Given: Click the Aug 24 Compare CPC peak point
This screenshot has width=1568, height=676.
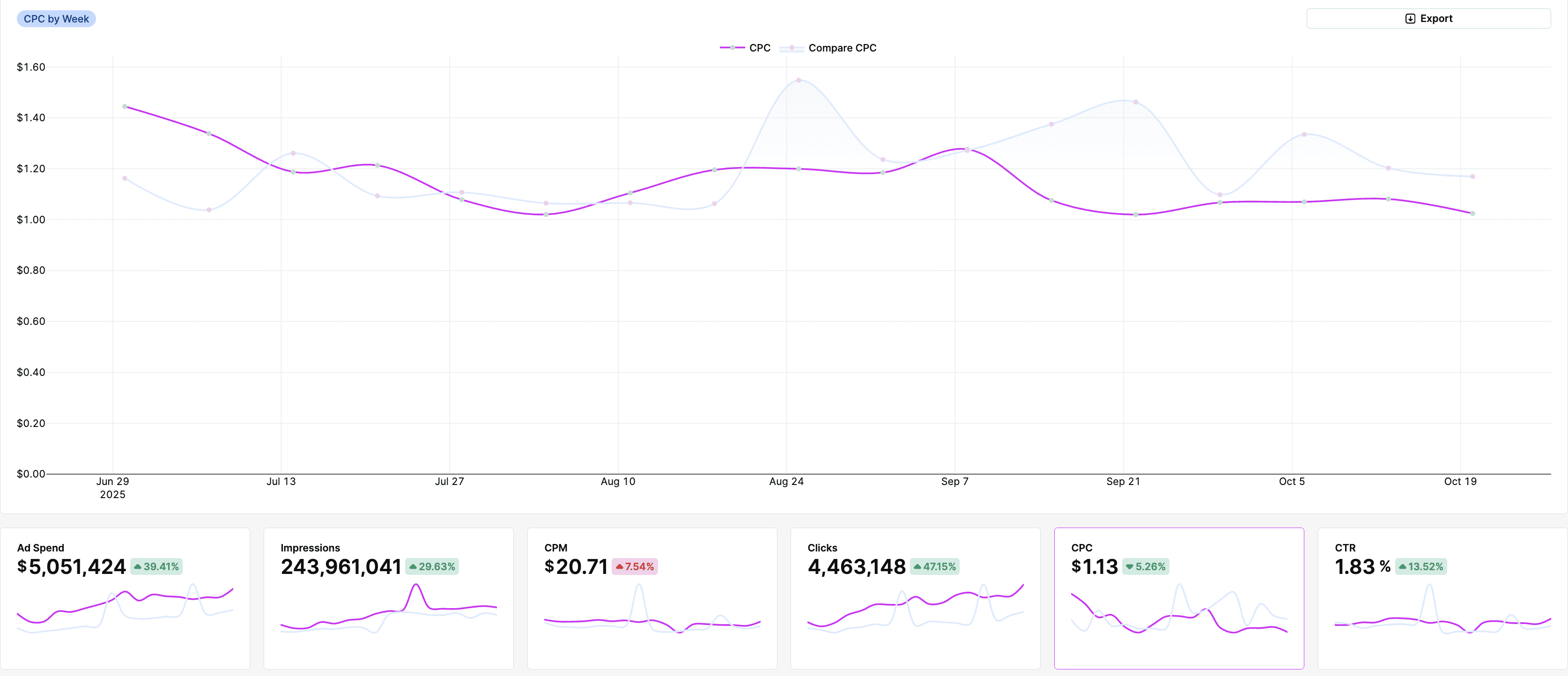Looking at the screenshot, I should (799, 81).
